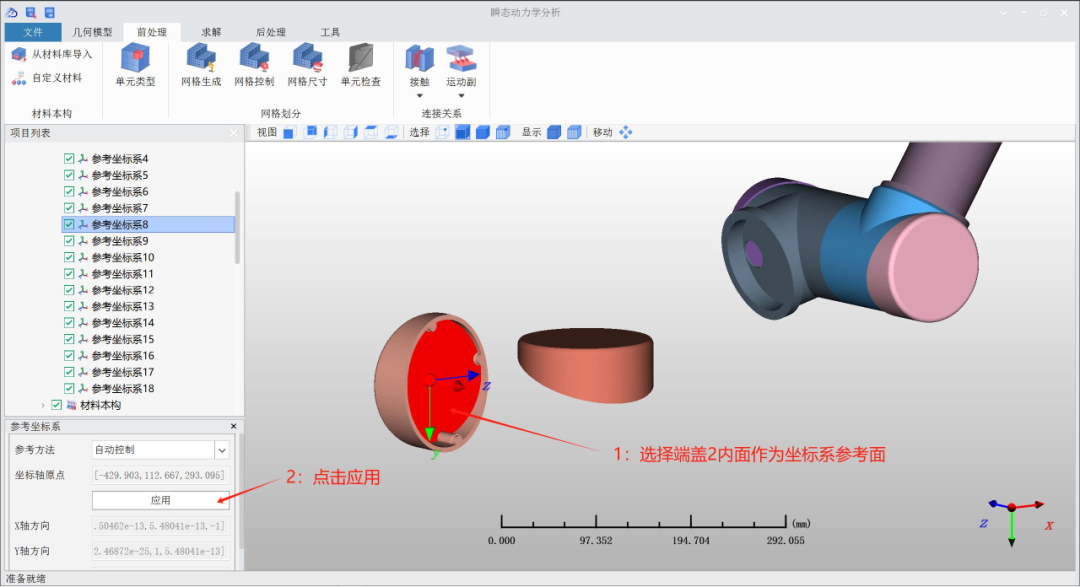Open the 参考方法 dropdown arrow
1080x587 pixels.
222,450
